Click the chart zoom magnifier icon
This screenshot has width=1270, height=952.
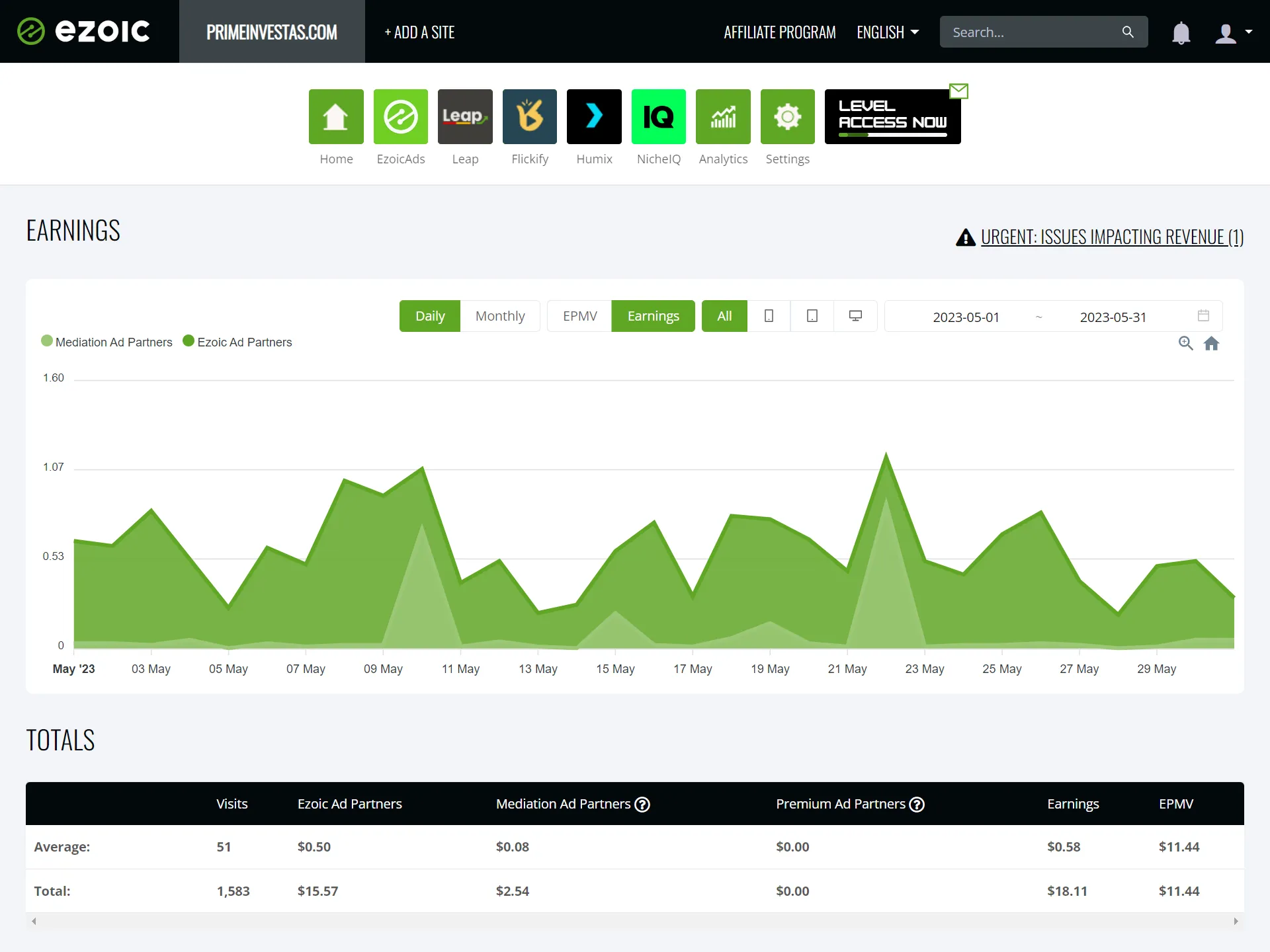click(1186, 343)
